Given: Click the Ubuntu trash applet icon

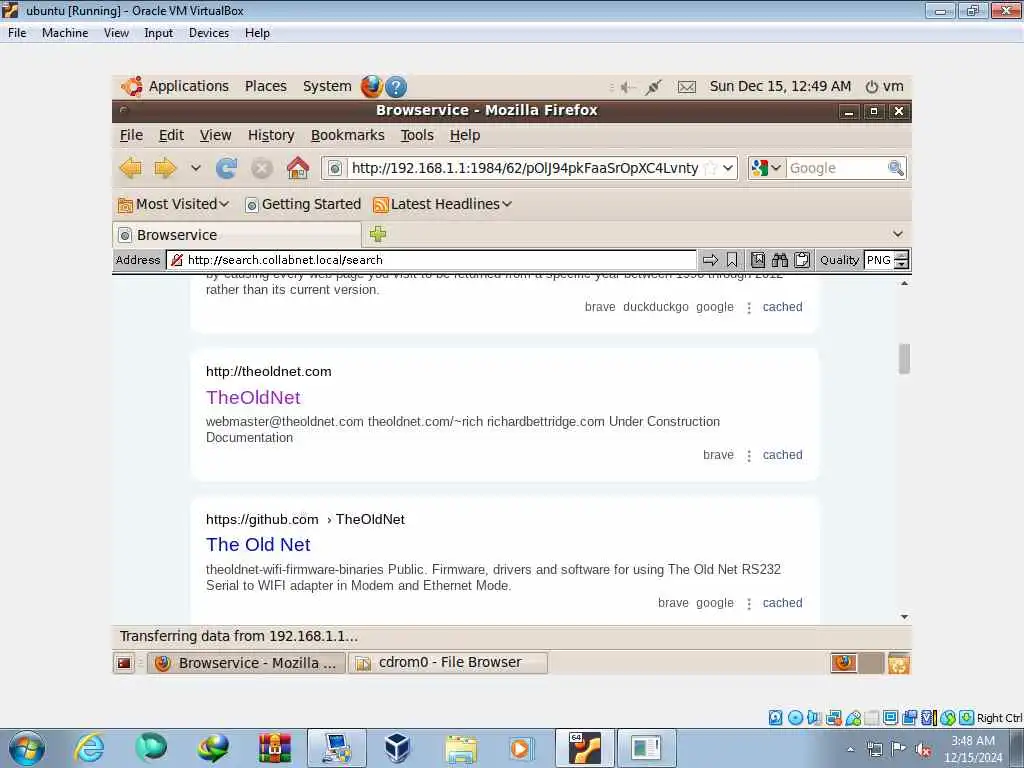Looking at the screenshot, I should click(899, 664).
